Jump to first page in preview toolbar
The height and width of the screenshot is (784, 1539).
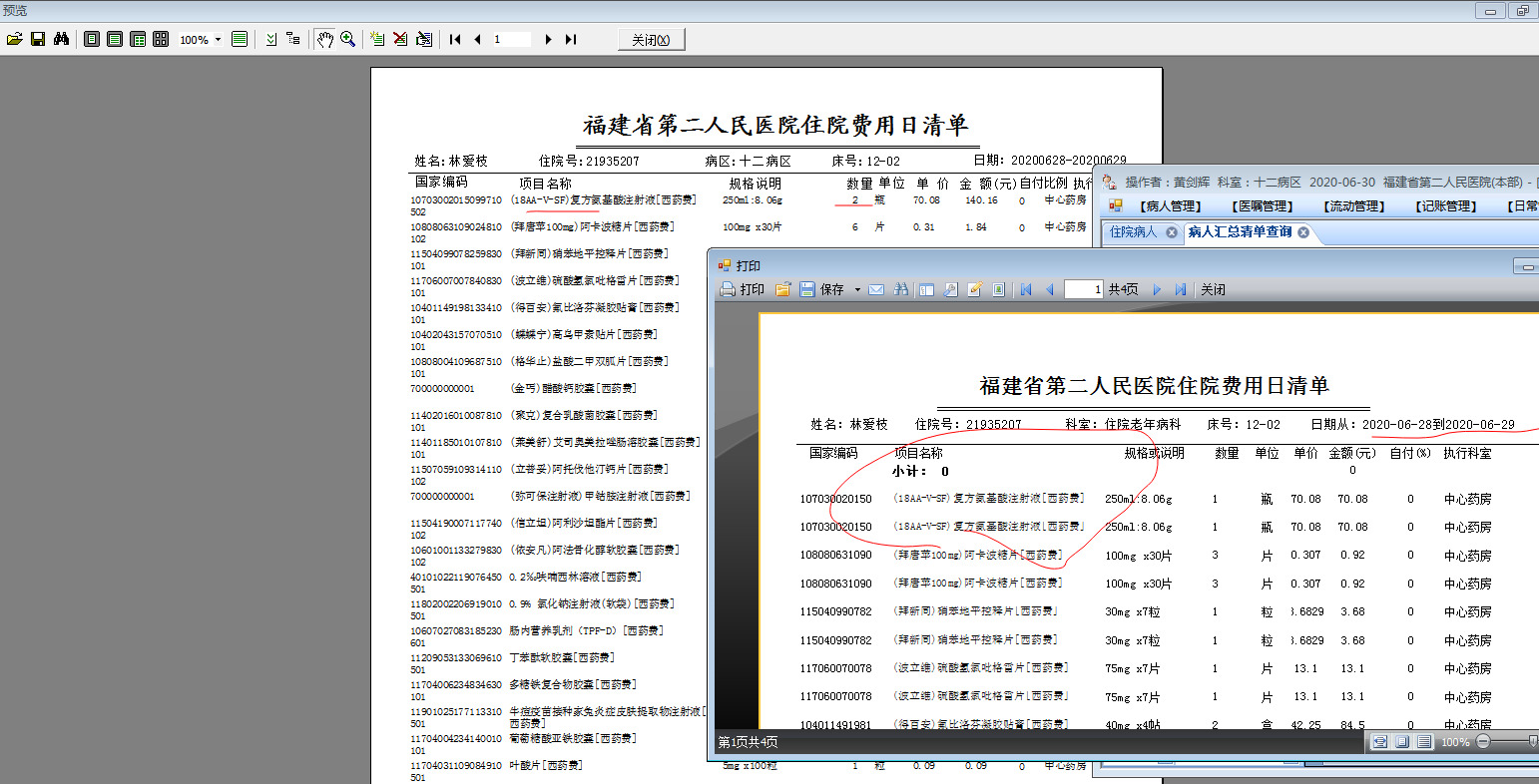(x=455, y=39)
